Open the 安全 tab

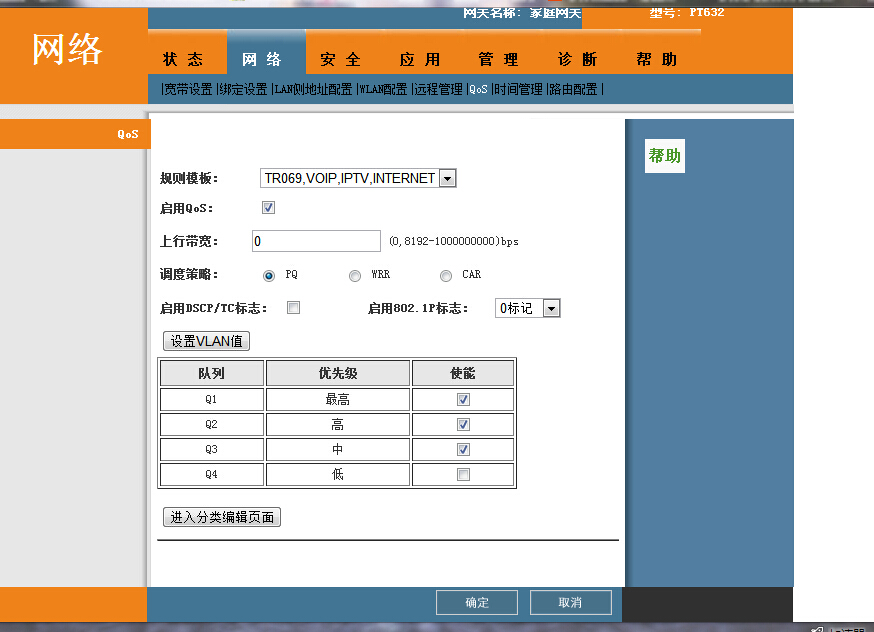click(x=340, y=60)
